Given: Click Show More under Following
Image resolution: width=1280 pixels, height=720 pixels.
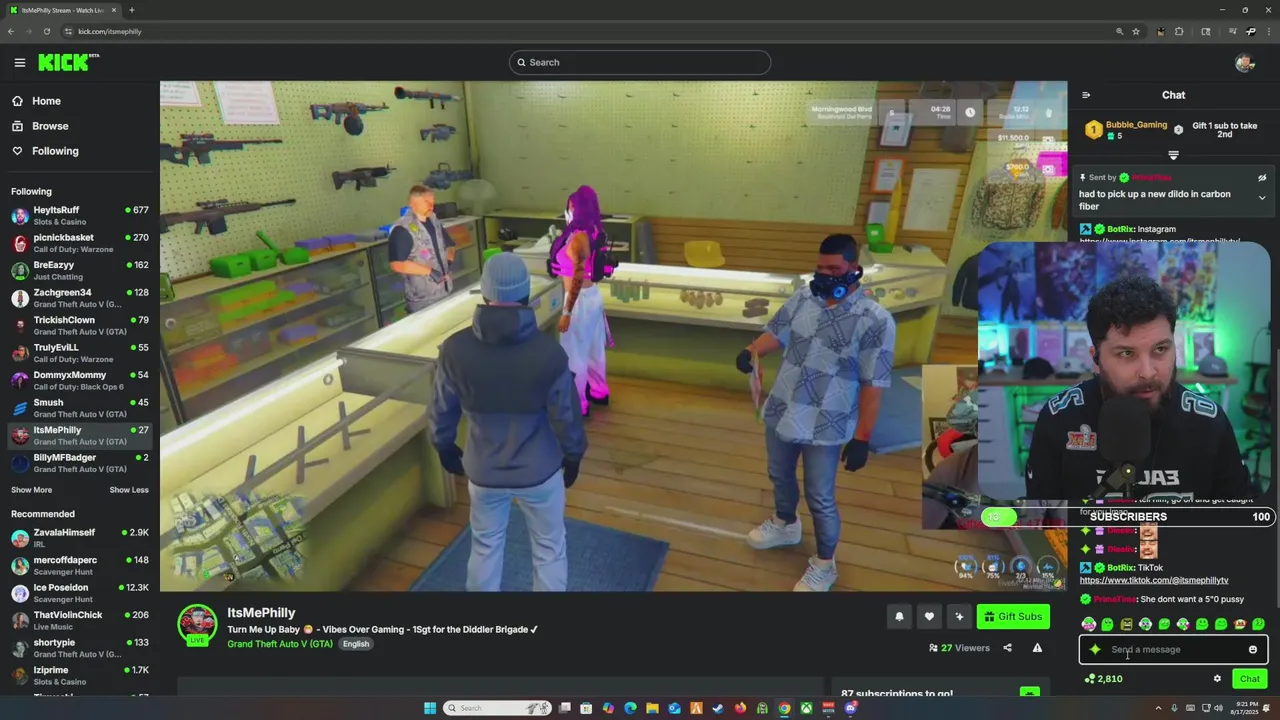Looking at the screenshot, I should coord(31,490).
